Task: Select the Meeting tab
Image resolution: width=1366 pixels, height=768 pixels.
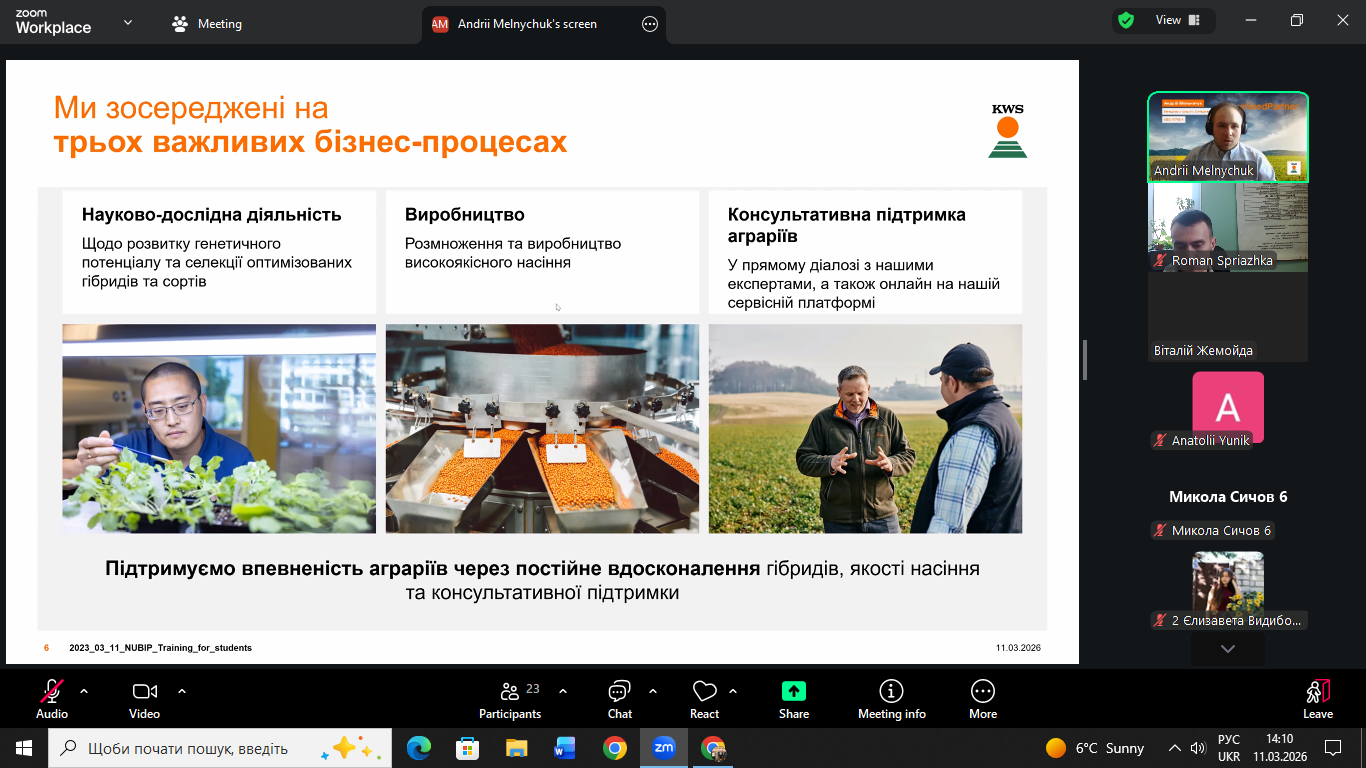Action: 207,24
